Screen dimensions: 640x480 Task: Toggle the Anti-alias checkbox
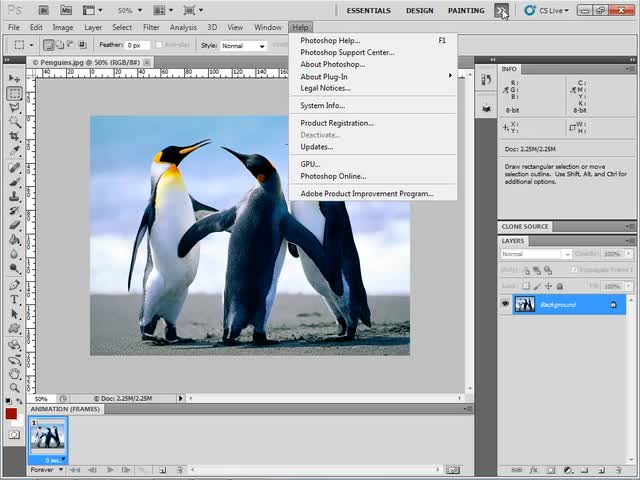[x=158, y=45]
